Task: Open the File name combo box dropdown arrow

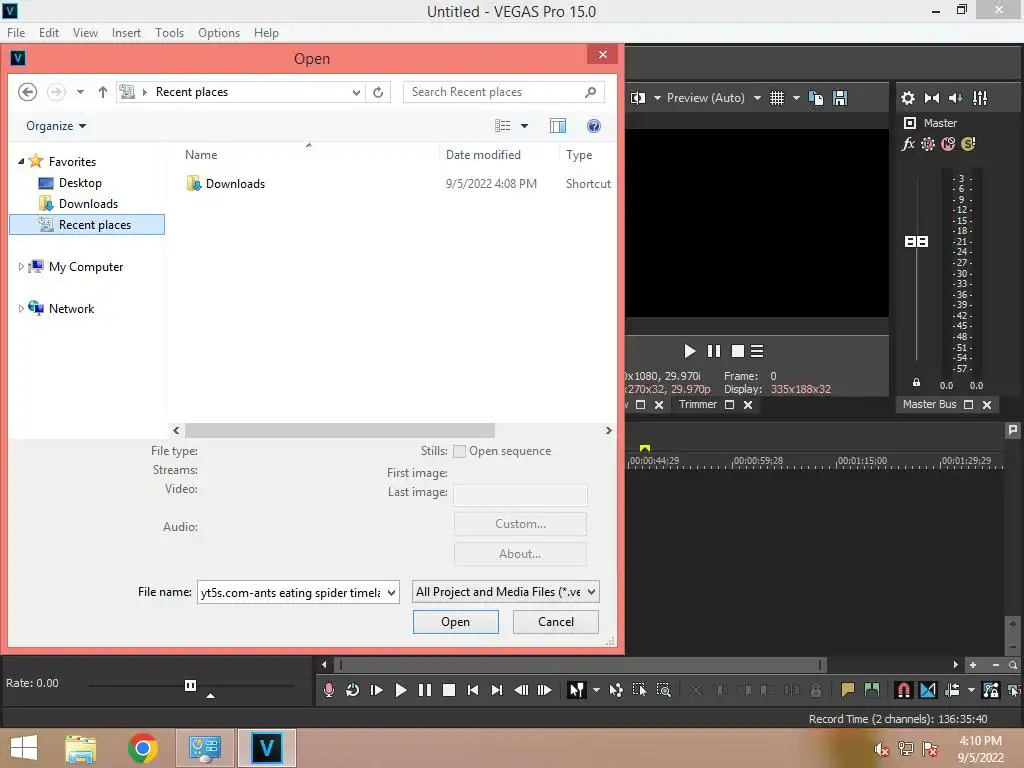Action: coord(391,592)
